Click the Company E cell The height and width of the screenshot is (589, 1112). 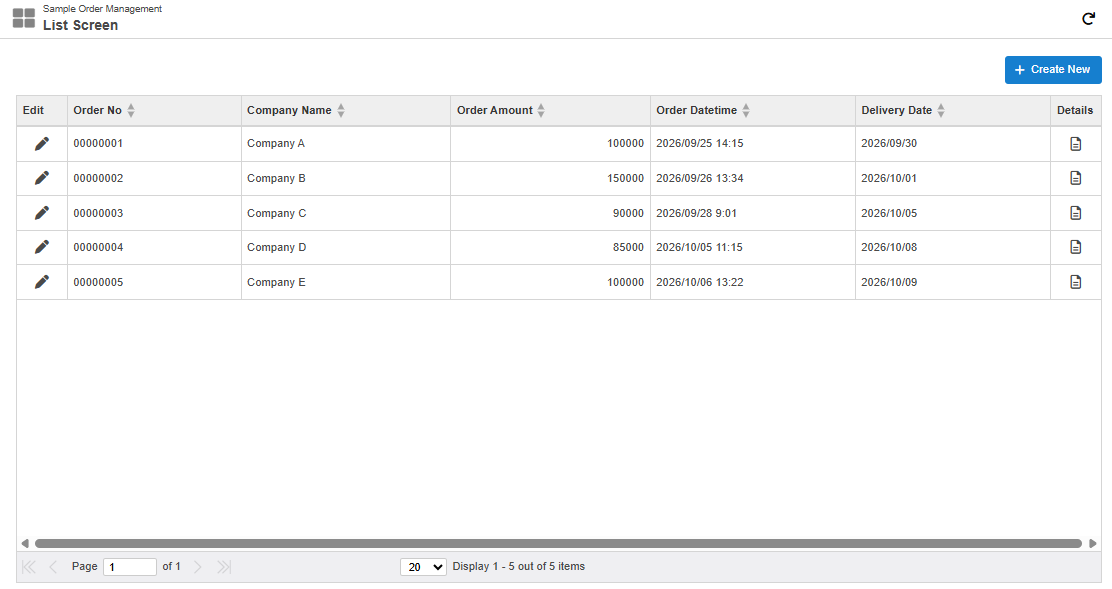[345, 282]
